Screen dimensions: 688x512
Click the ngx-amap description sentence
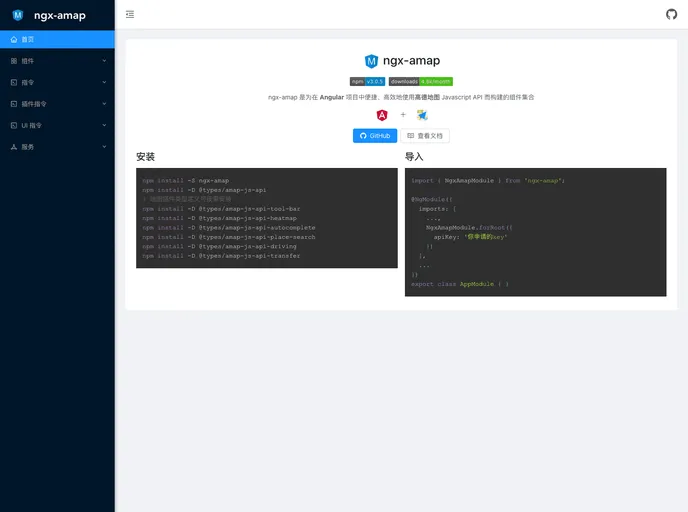401,97
